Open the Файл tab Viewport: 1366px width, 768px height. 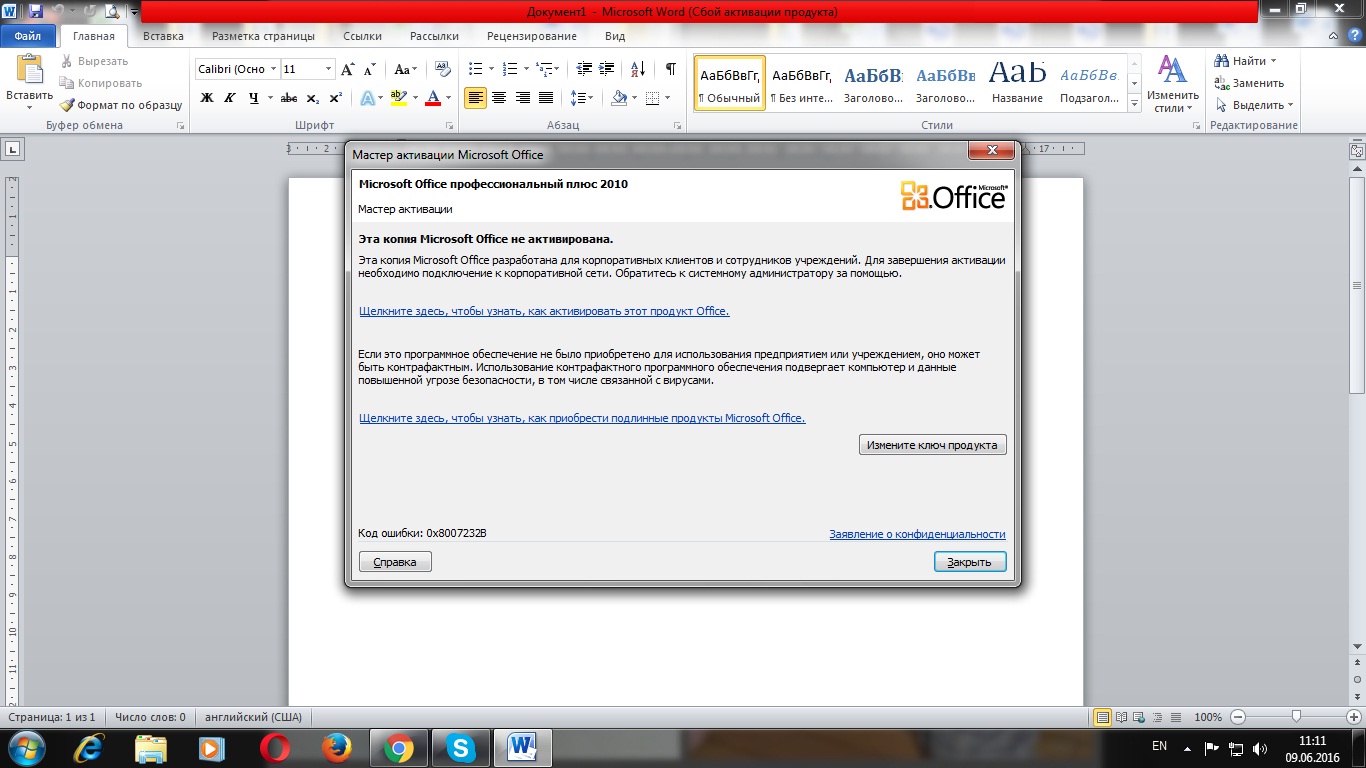28,36
